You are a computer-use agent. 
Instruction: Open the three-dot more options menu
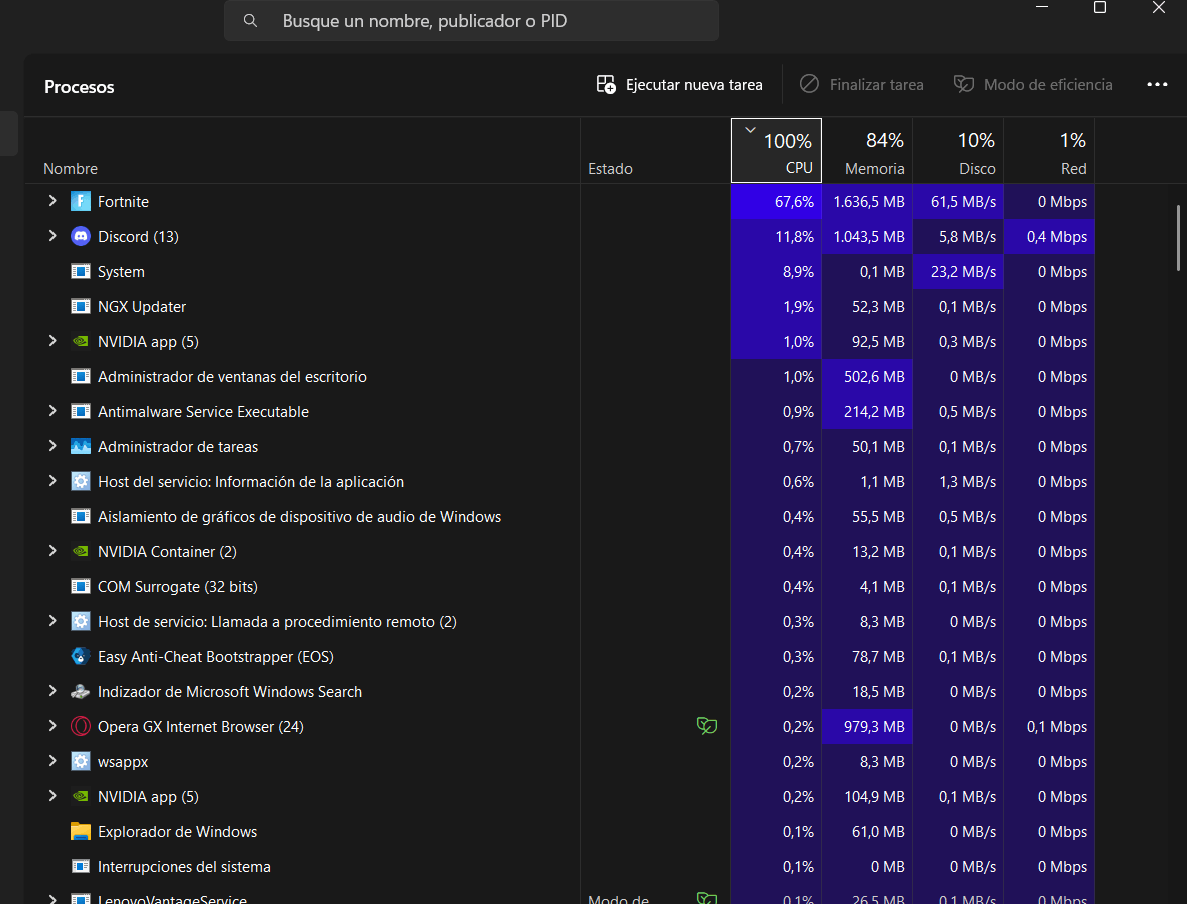tap(1157, 85)
